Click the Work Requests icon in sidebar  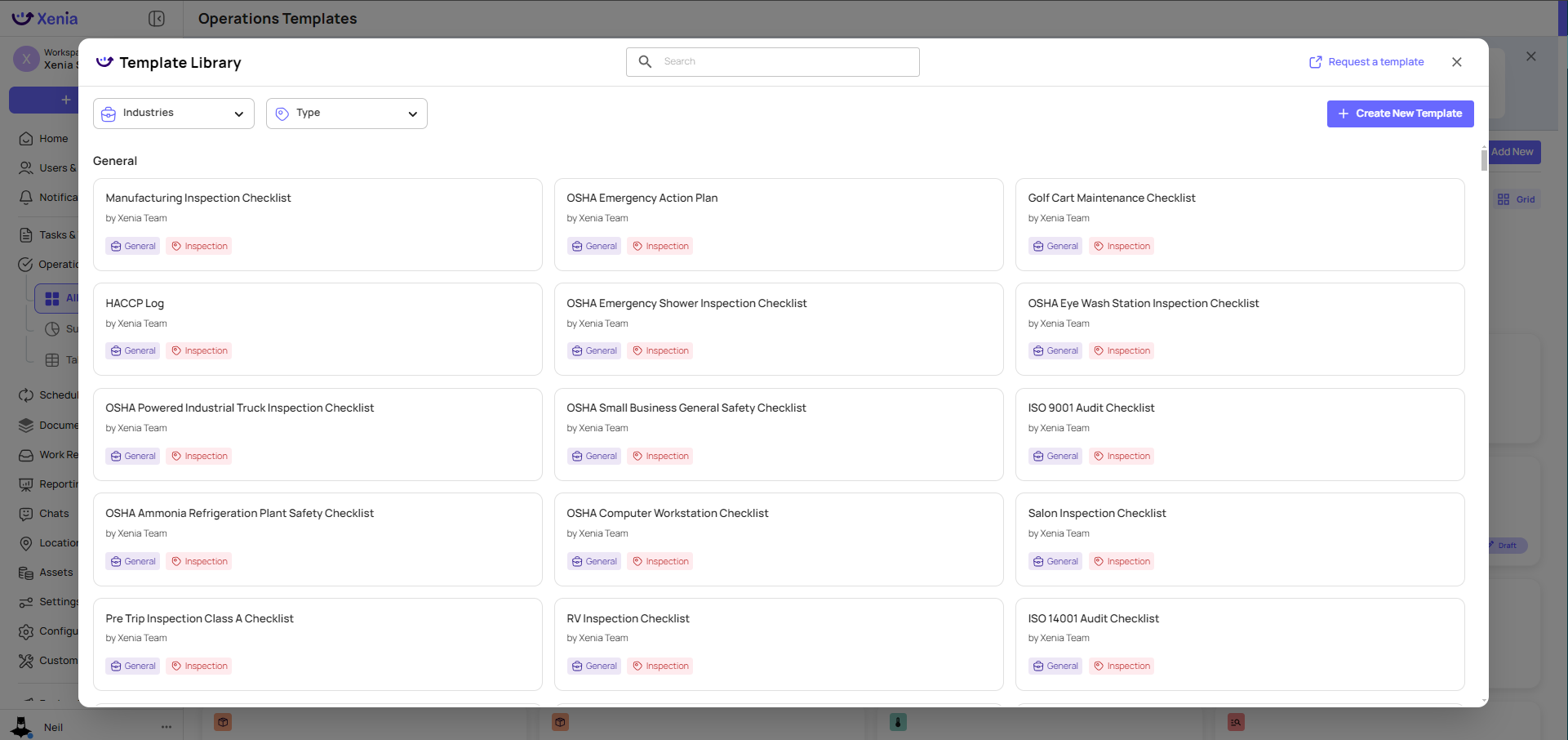pos(26,455)
